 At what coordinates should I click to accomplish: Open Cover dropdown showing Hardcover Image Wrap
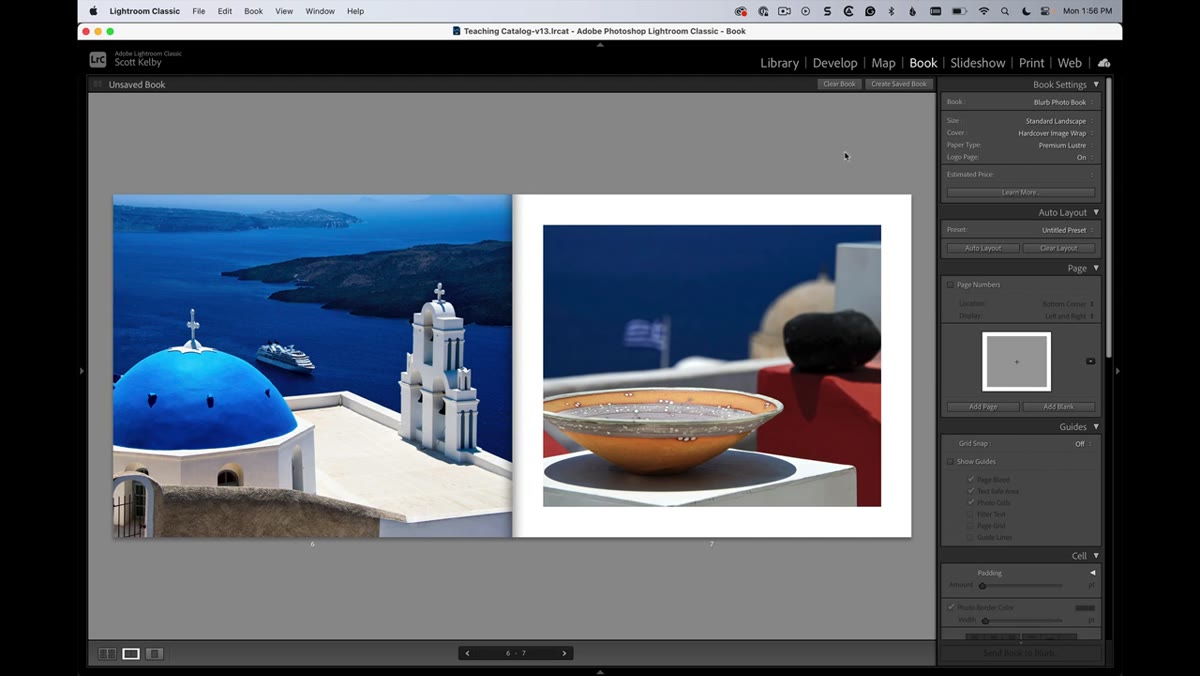pos(1055,133)
